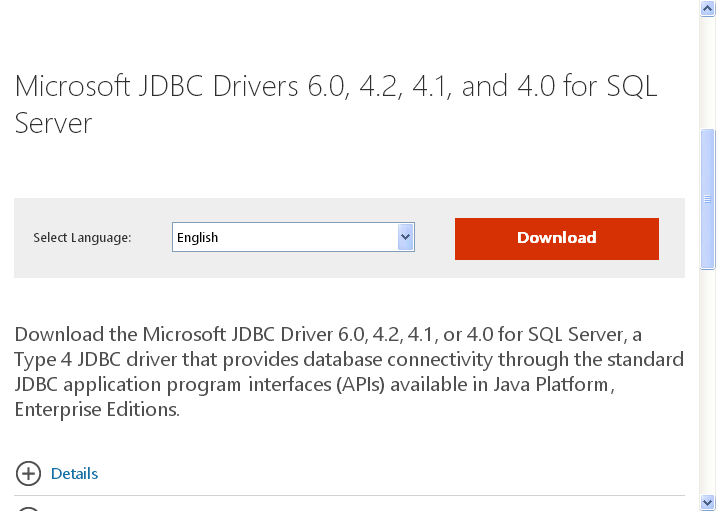The image size is (716, 511).
Task: Click the gray bar between dropdown and Download
Action: (435, 238)
